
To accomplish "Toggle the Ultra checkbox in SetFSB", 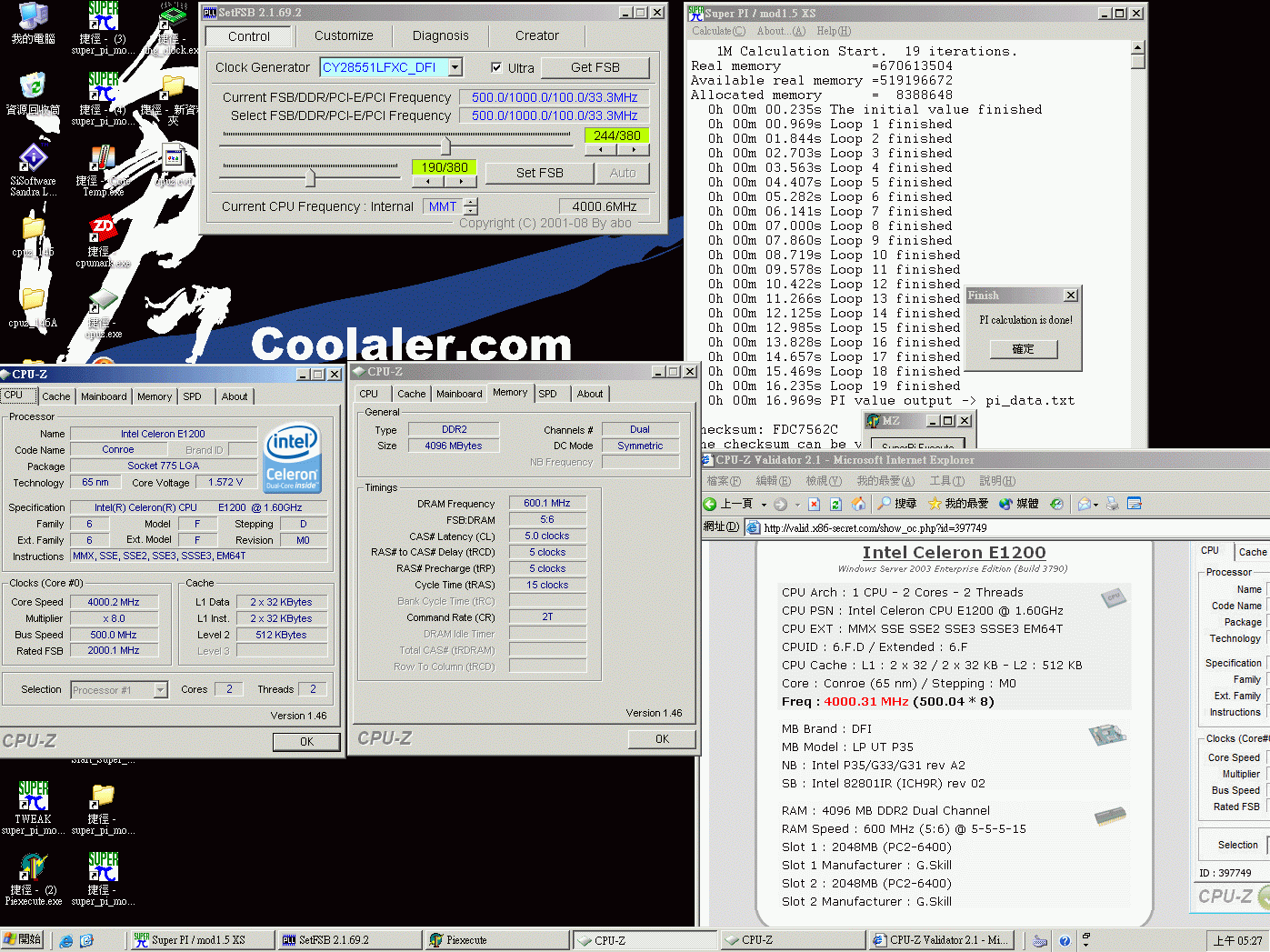I will (496, 67).
